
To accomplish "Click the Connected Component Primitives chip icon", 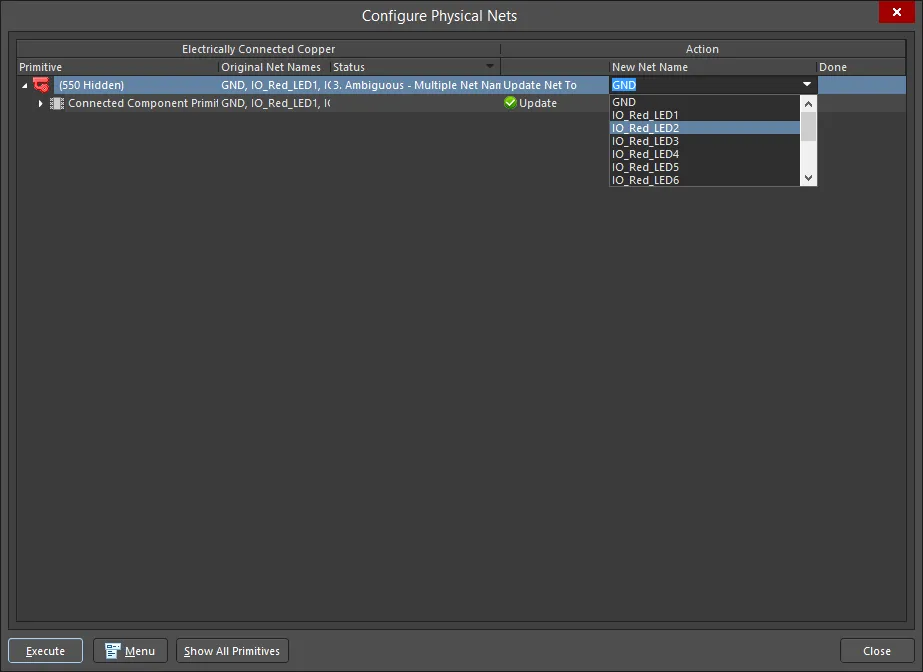I will [x=57, y=103].
